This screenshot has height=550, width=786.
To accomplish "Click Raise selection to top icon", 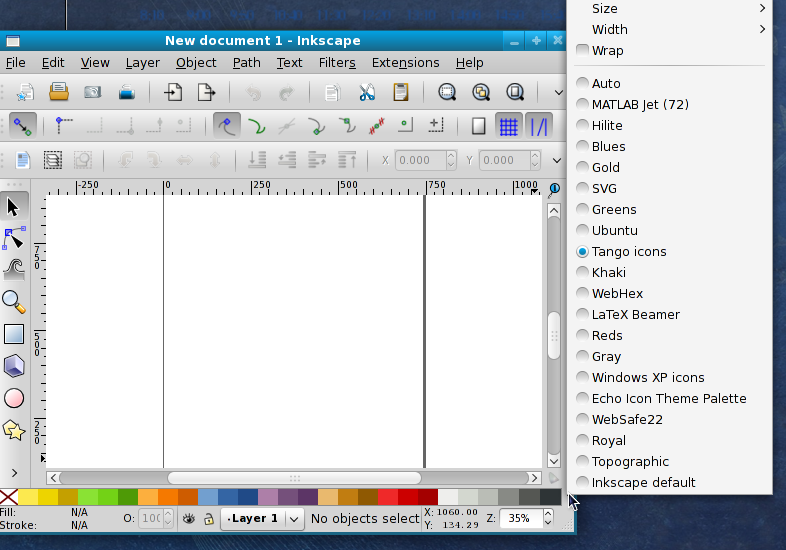I will (347, 160).
